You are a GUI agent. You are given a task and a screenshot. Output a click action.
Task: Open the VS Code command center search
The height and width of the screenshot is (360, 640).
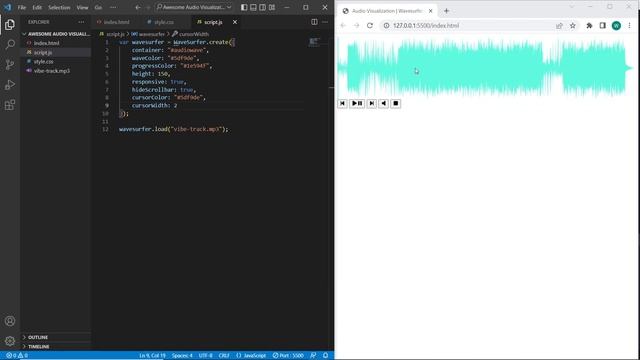(194, 7)
